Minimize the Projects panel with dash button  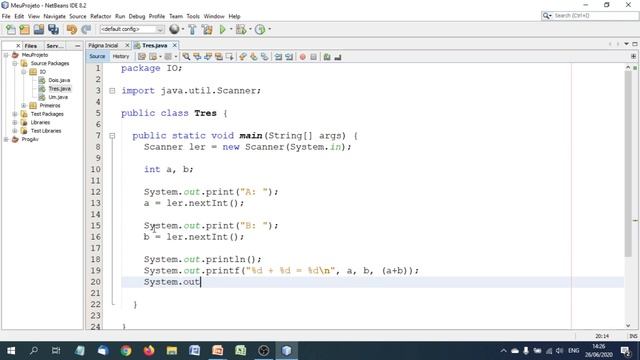click(78, 46)
